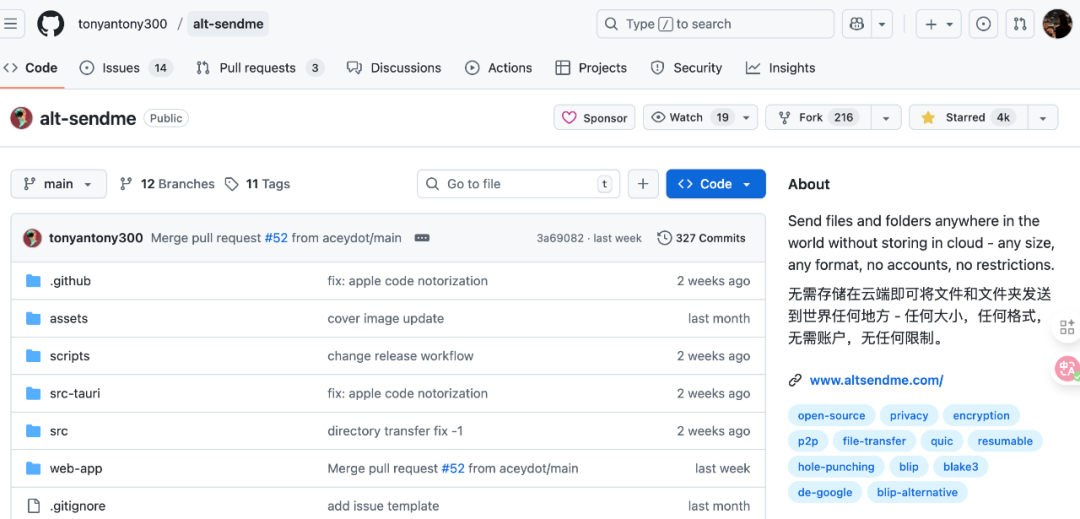
Task: View the 327 Commits history
Action: coord(701,238)
